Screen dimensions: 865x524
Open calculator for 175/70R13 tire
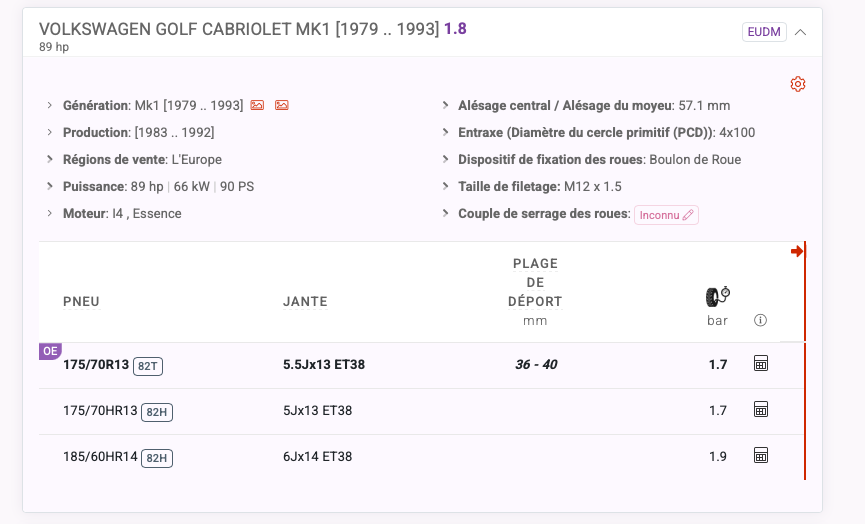click(761, 363)
